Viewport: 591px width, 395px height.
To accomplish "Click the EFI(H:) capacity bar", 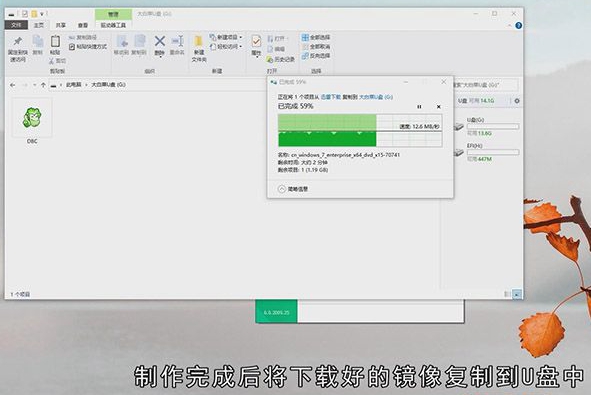I will click(493, 152).
